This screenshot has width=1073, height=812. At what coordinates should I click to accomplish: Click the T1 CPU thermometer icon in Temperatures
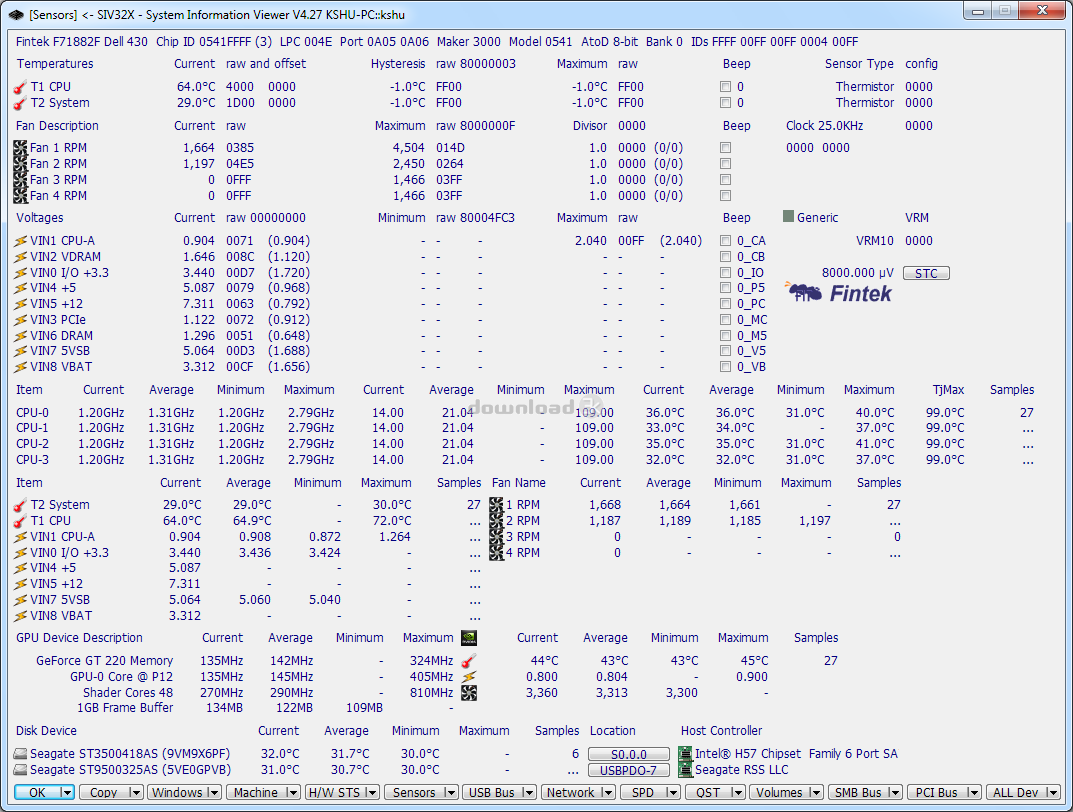[20, 88]
